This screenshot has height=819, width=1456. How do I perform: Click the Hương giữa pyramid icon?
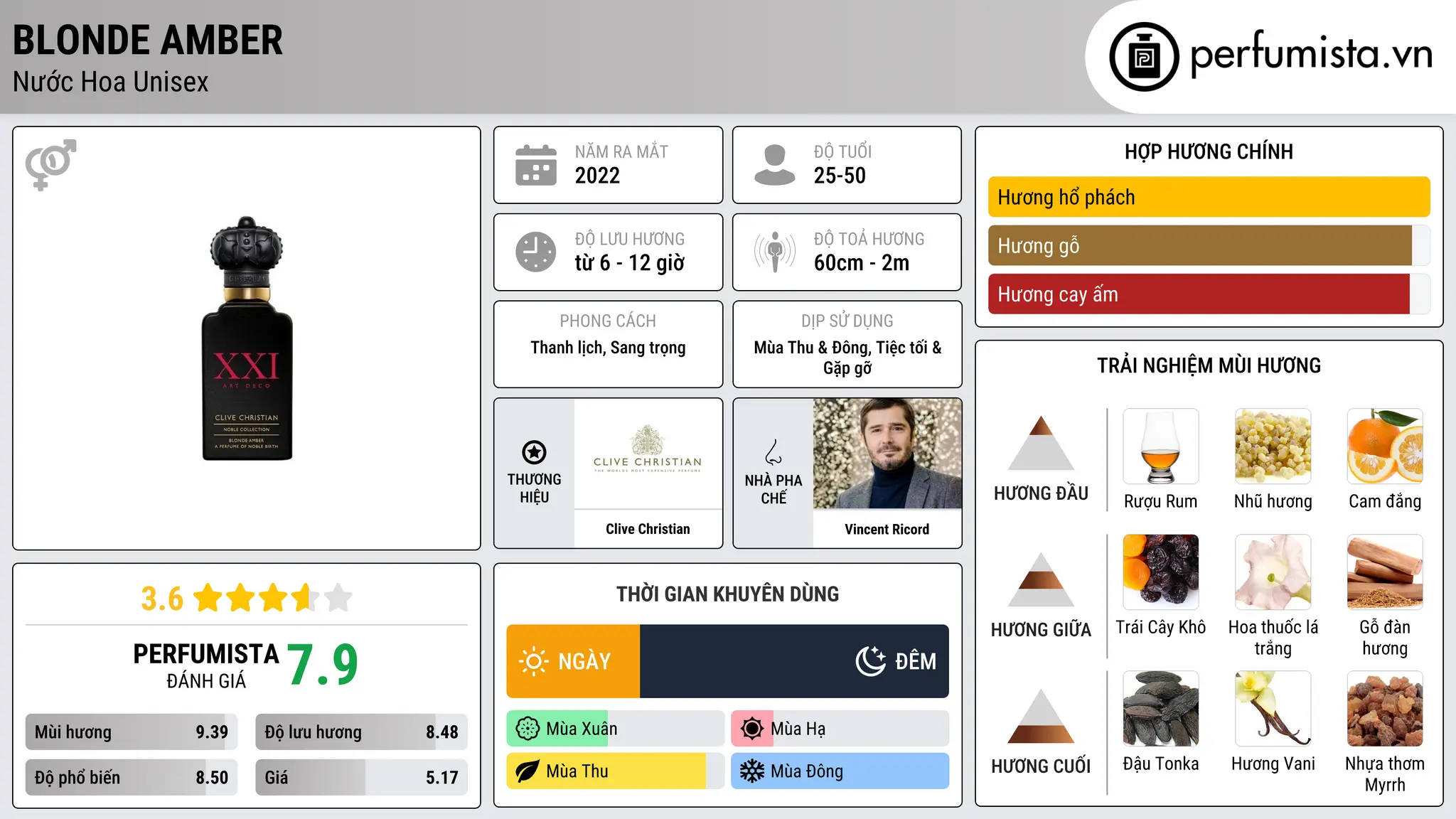1041,579
